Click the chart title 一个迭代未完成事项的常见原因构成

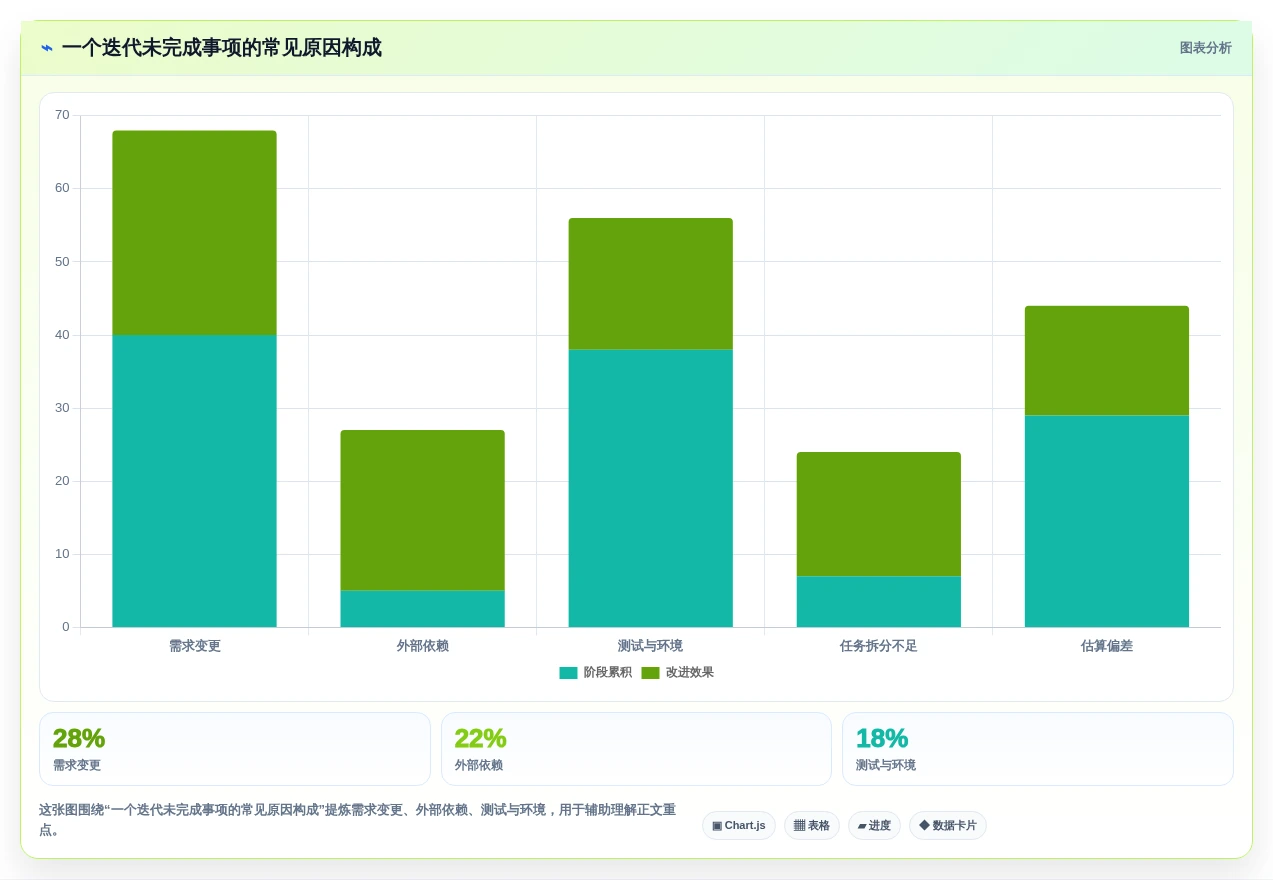tap(221, 48)
